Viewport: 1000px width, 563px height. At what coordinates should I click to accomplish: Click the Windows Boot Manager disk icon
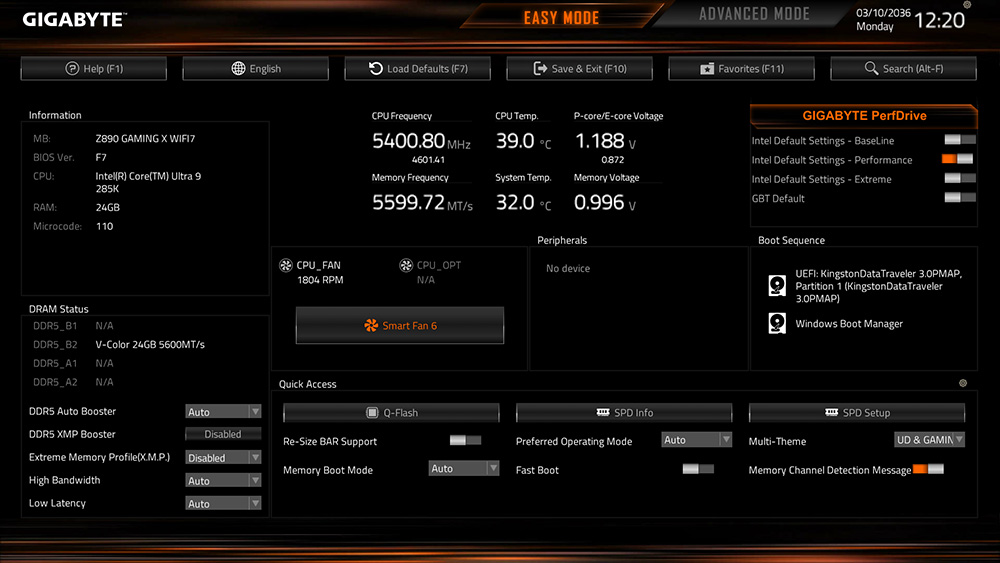(777, 323)
